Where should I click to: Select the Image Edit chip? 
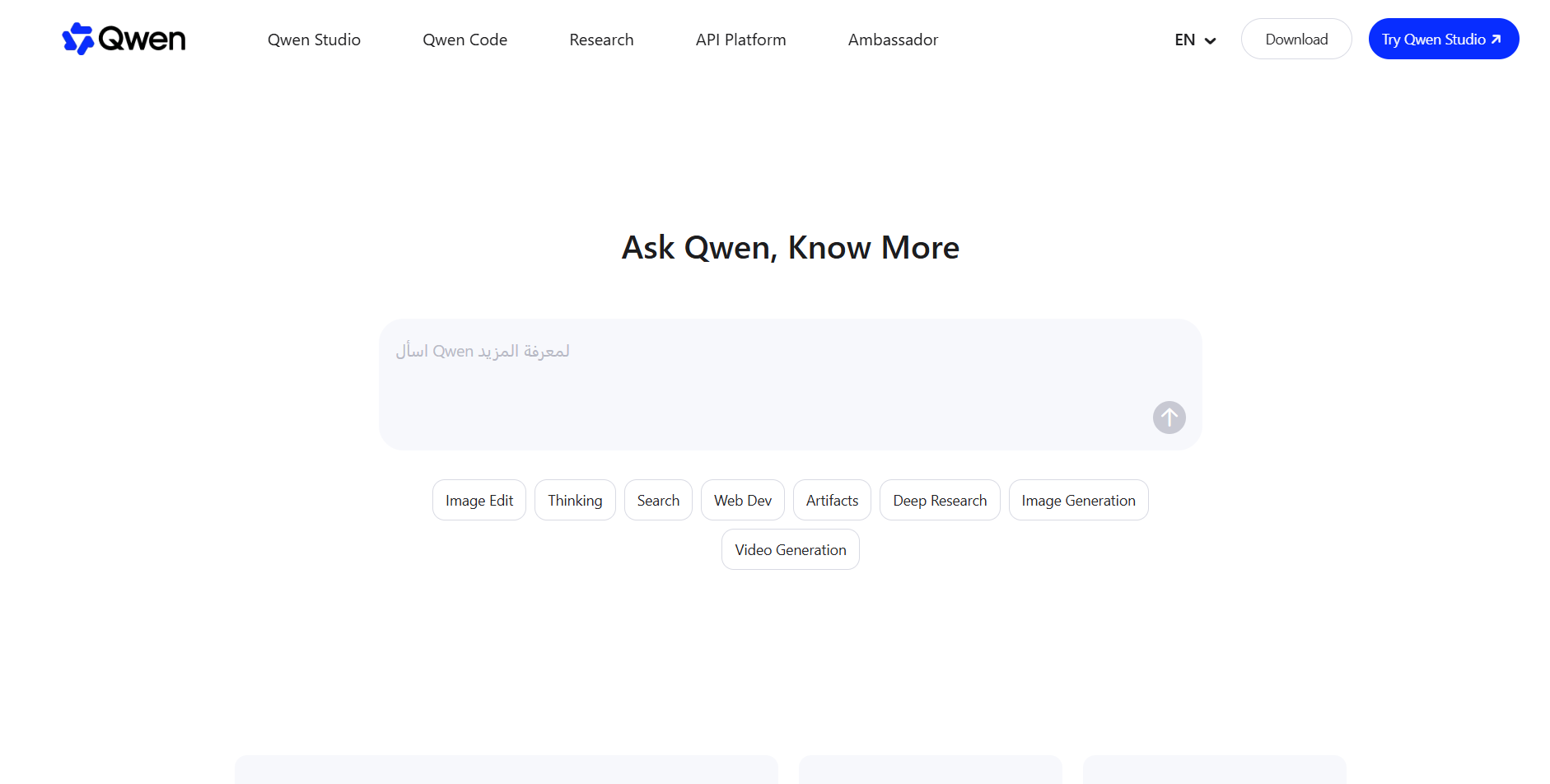point(479,500)
